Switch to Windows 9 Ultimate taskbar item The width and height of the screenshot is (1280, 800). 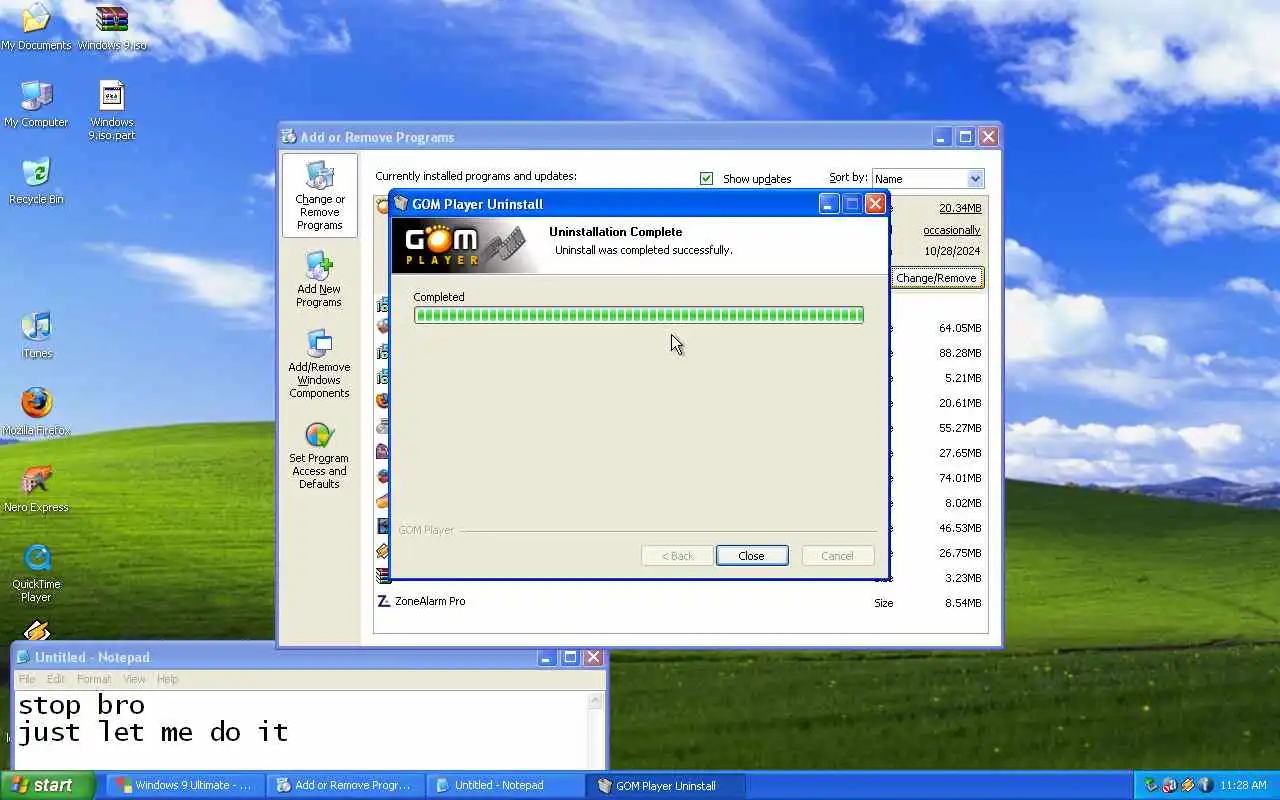point(186,785)
